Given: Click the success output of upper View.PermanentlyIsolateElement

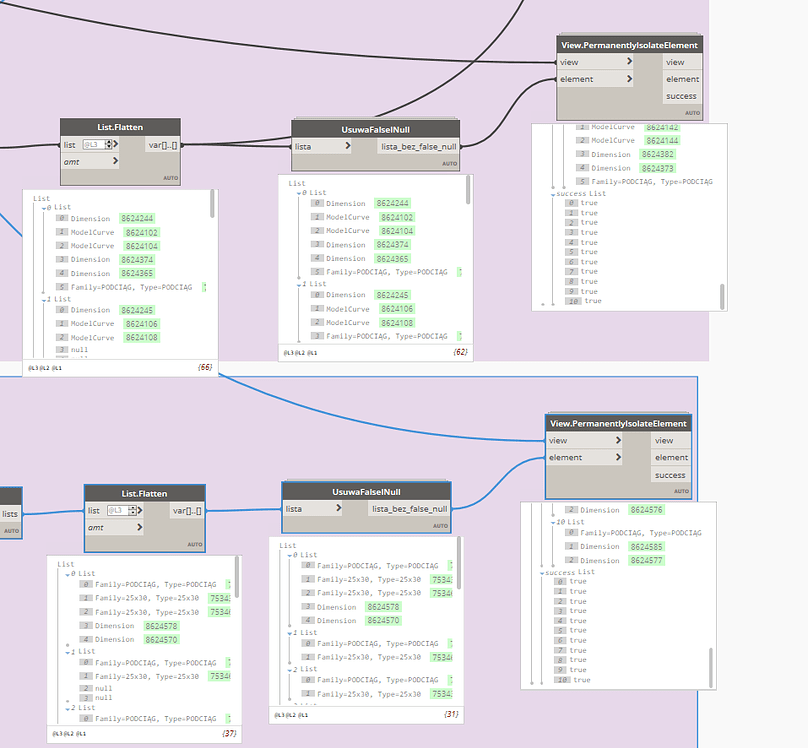Looking at the screenshot, I should 683,96.
